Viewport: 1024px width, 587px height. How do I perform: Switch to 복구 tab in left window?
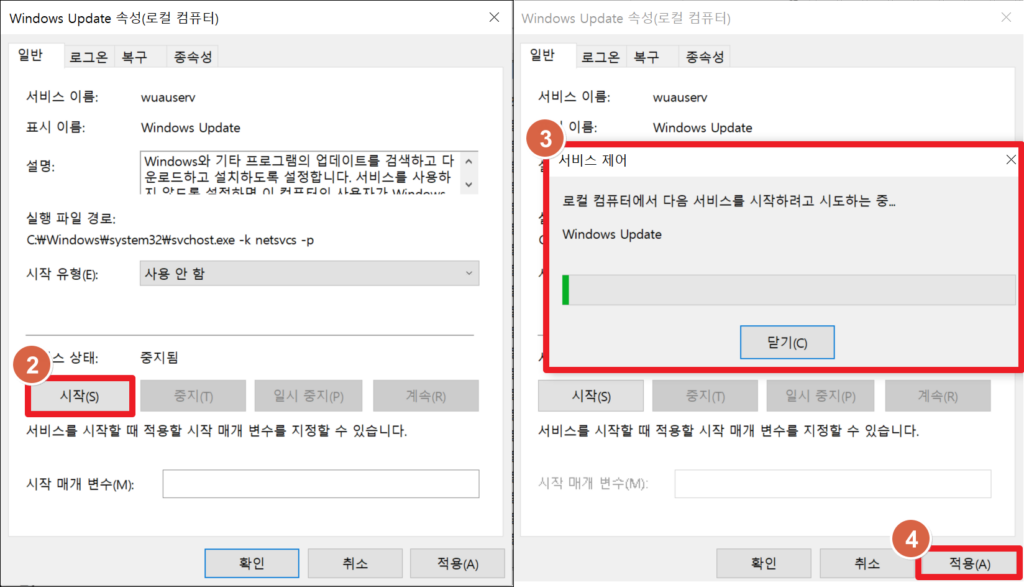coord(135,57)
